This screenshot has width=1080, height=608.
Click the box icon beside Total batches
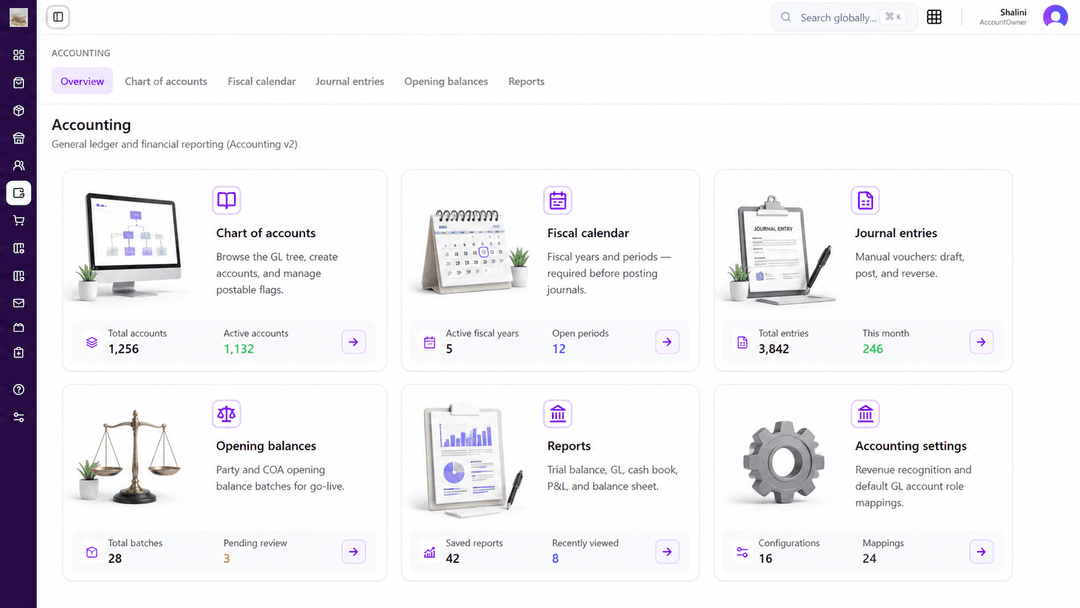(x=92, y=552)
